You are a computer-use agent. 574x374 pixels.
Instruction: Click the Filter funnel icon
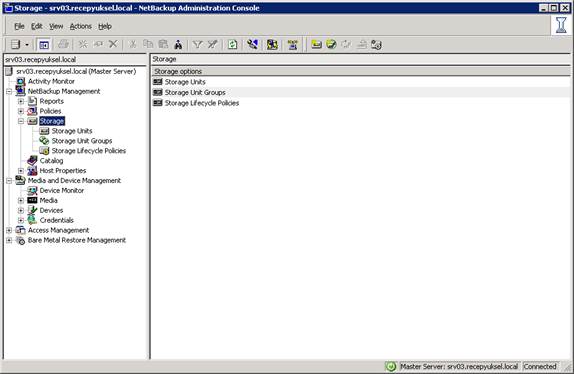tap(197, 45)
